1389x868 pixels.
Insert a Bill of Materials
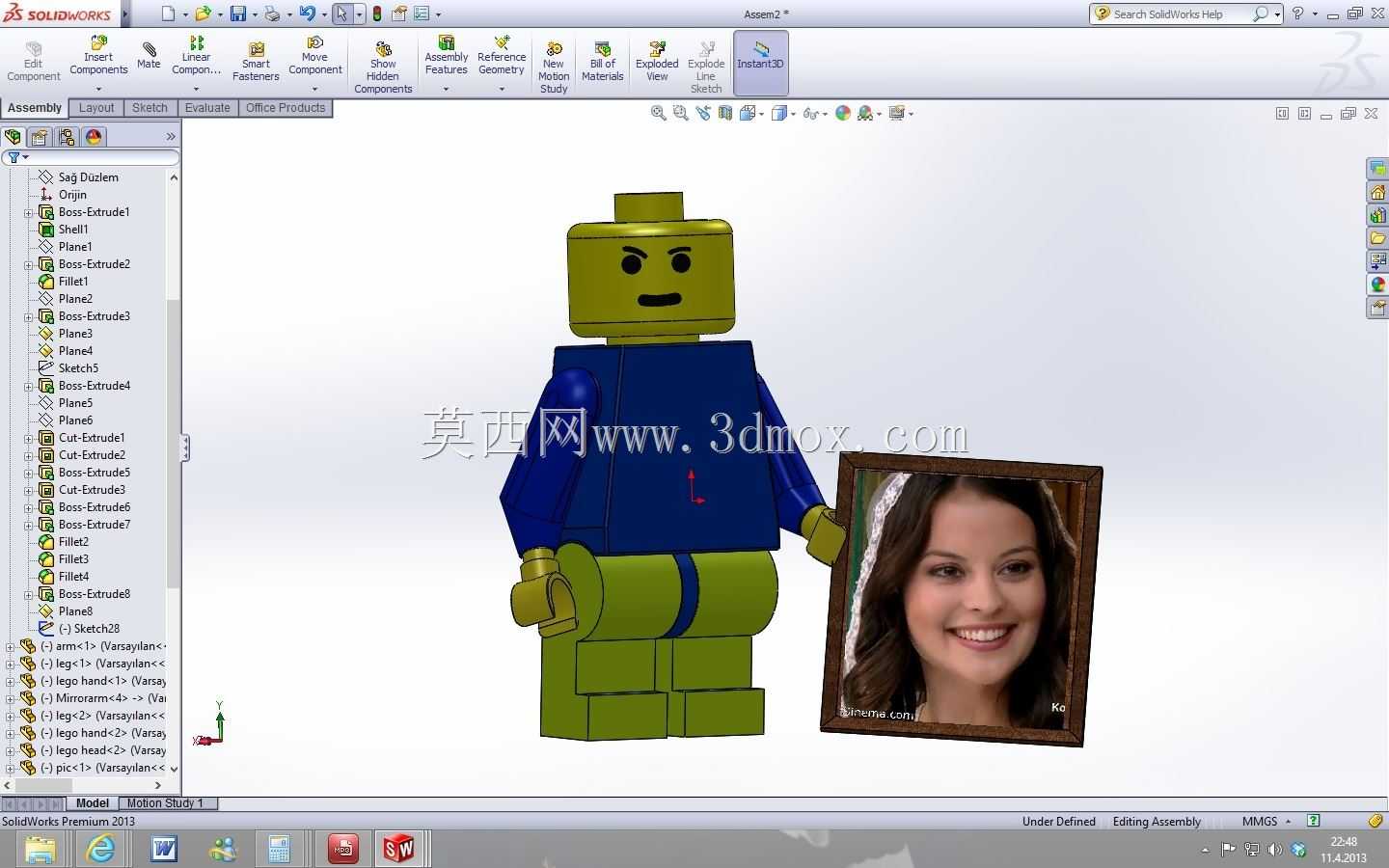602,62
